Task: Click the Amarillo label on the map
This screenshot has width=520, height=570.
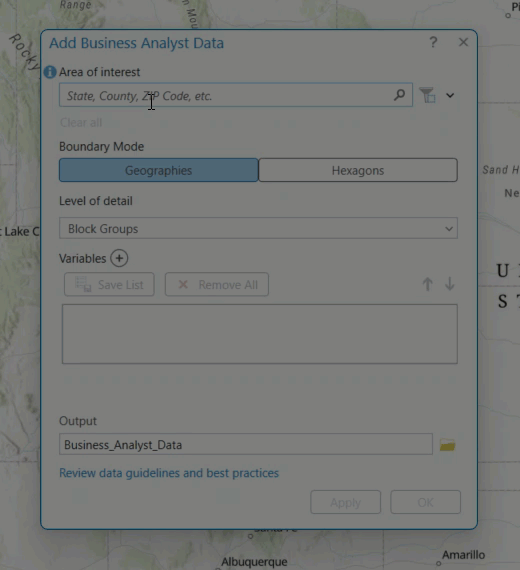Action: 463,555
